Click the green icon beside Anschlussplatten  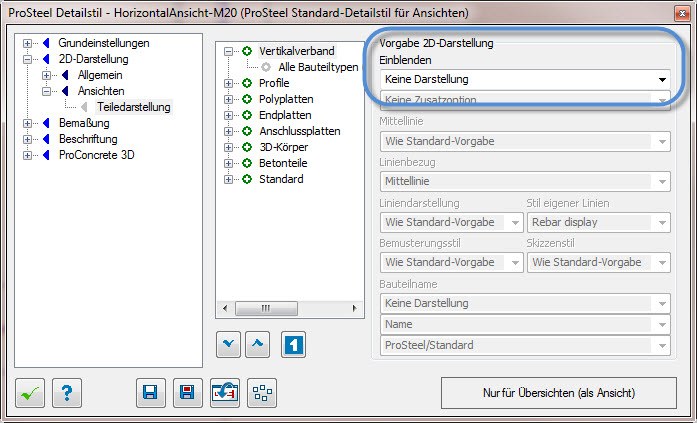click(x=247, y=131)
